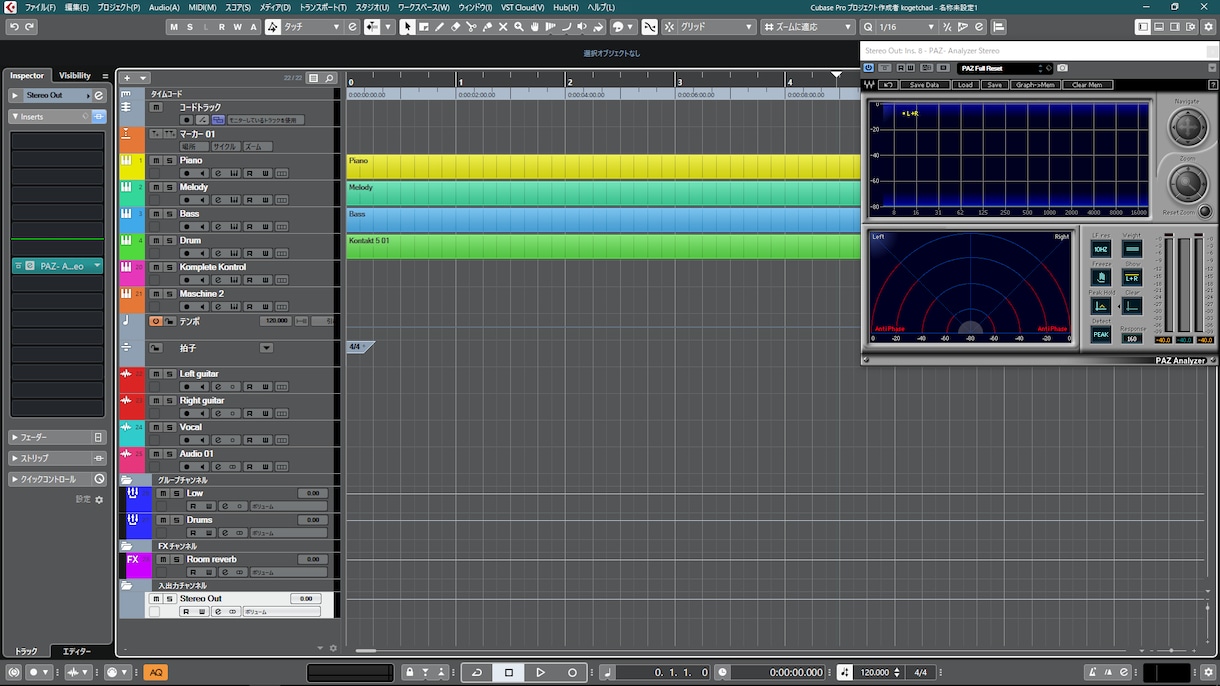Toggle the PAZ plugin power button
Viewport: 1220px width, 686px height.
coord(870,68)
